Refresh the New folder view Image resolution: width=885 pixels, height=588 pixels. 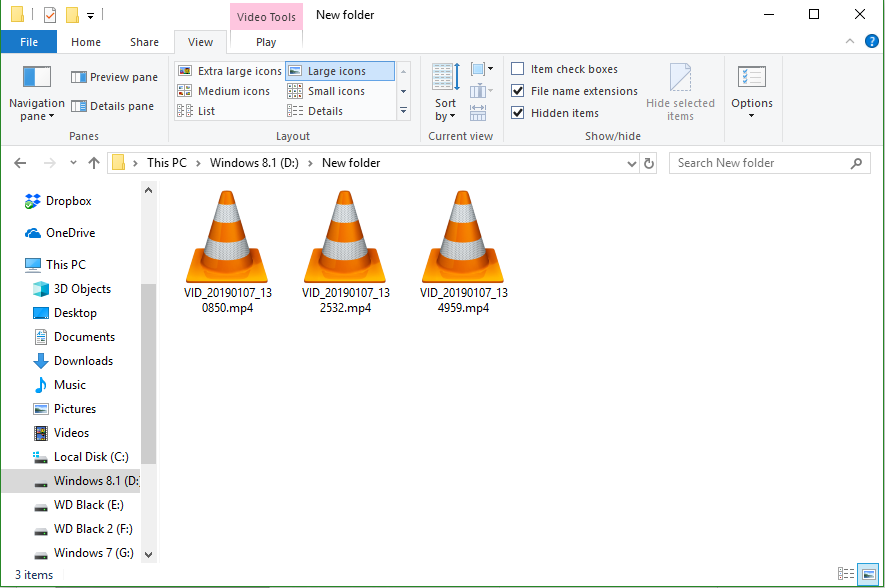click(x=650, y=162)
